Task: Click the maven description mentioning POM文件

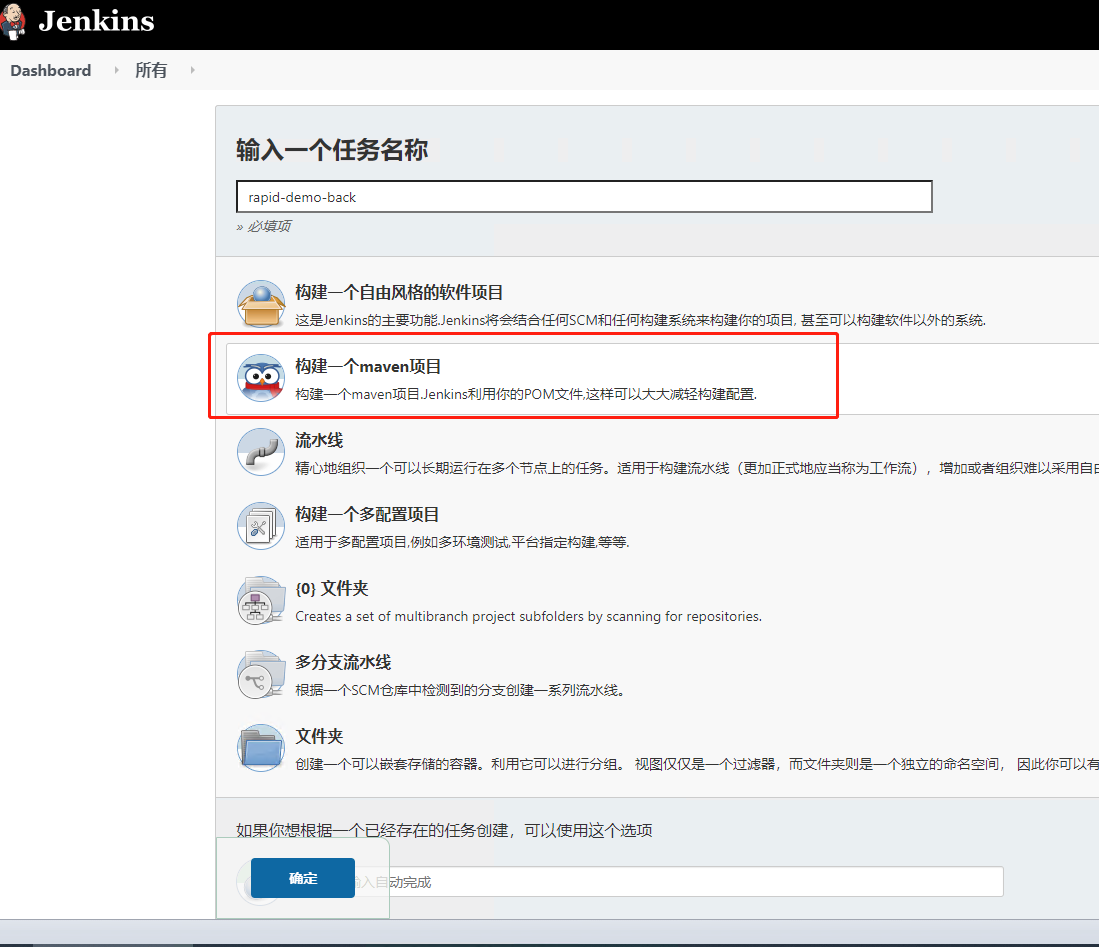Action: [x=526, y=394]
